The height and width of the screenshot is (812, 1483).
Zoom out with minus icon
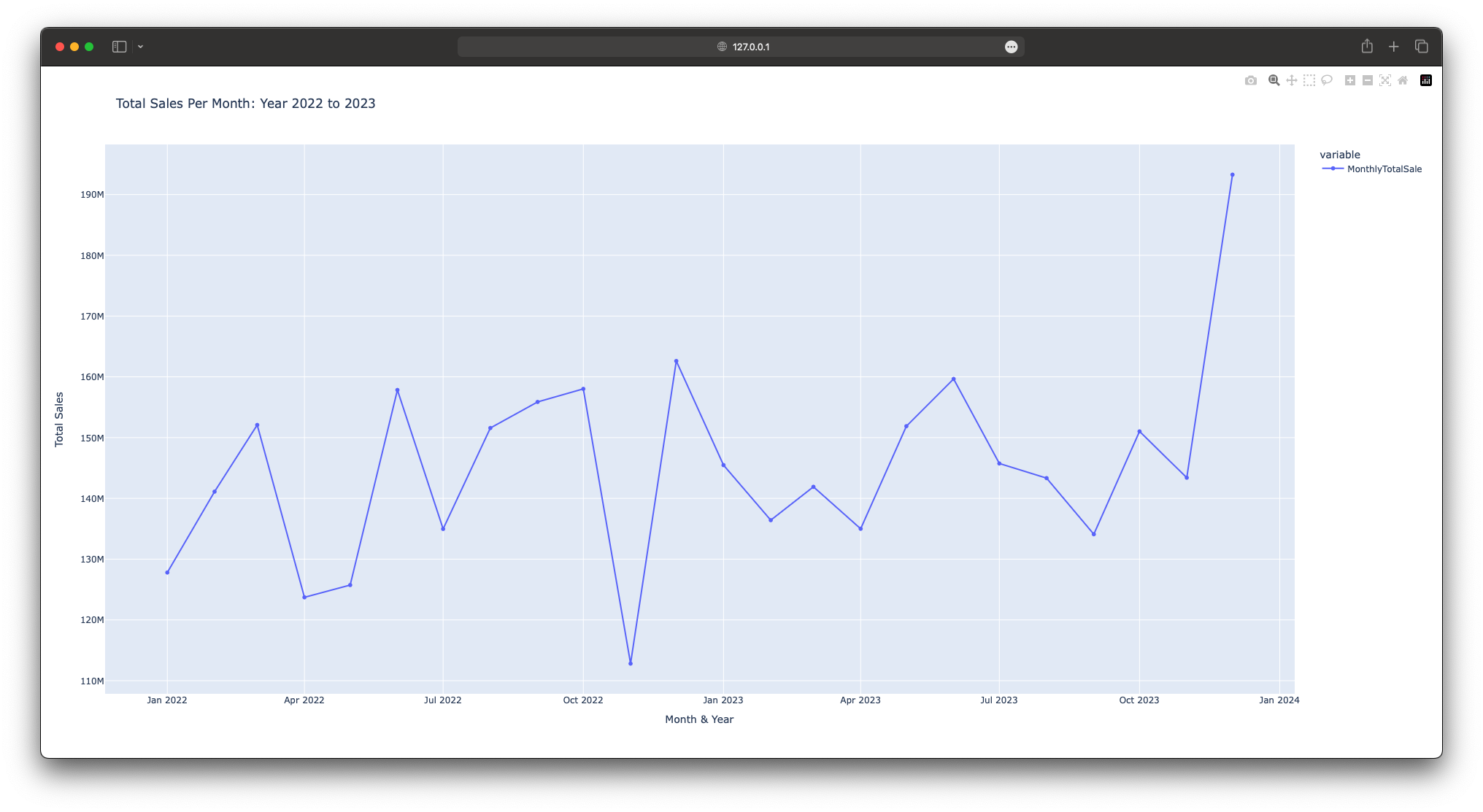(x=1367, y=80)
